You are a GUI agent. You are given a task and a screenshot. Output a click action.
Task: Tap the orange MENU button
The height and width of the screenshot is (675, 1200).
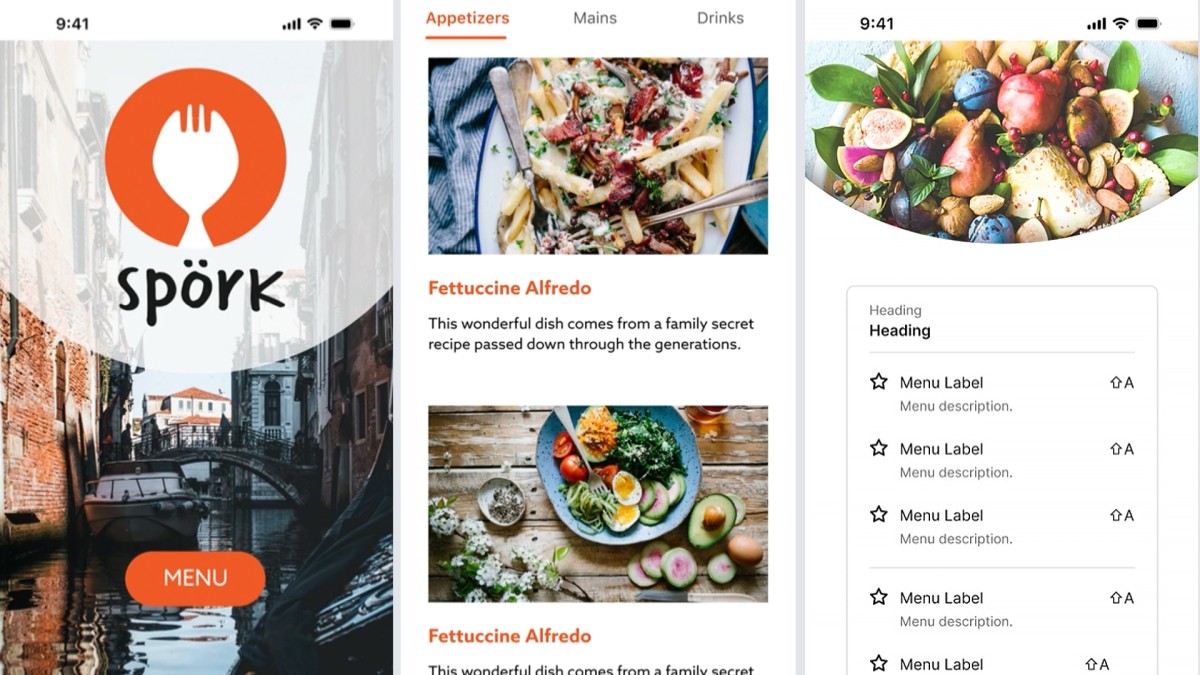195,578
